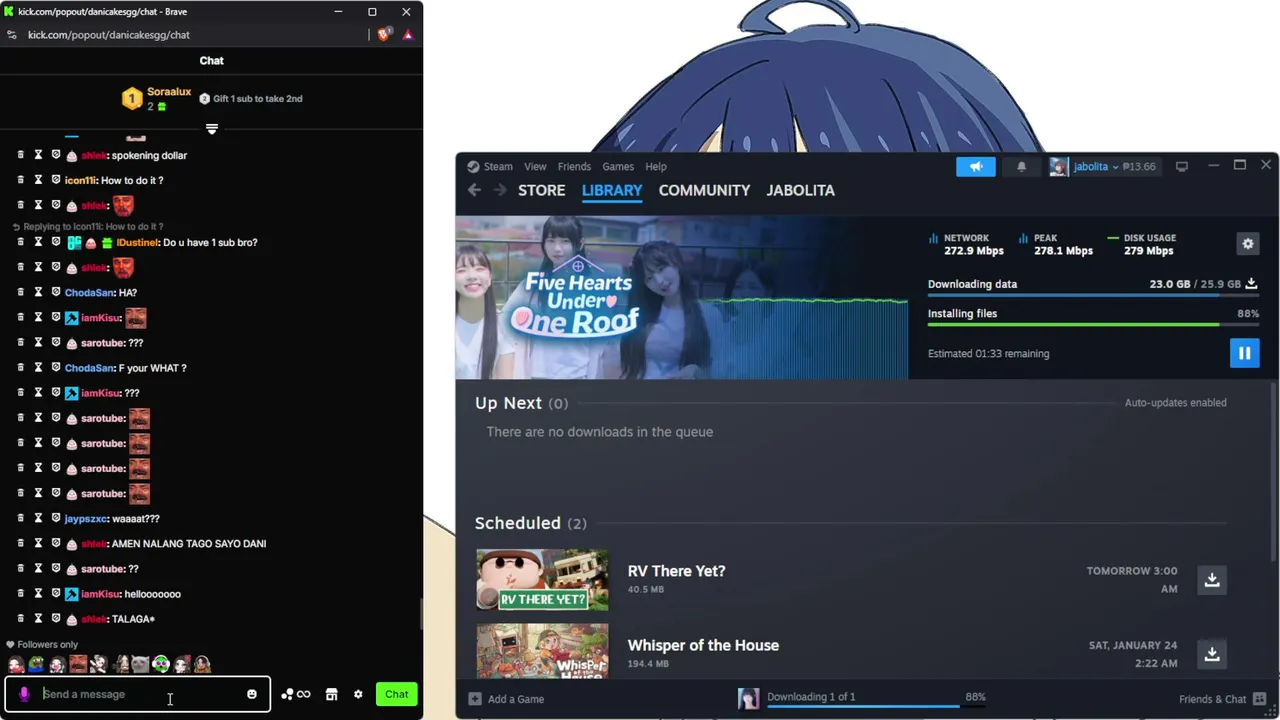Click Steam downloads page scrollbar

pyautogui.click(x=1273, y=470)
